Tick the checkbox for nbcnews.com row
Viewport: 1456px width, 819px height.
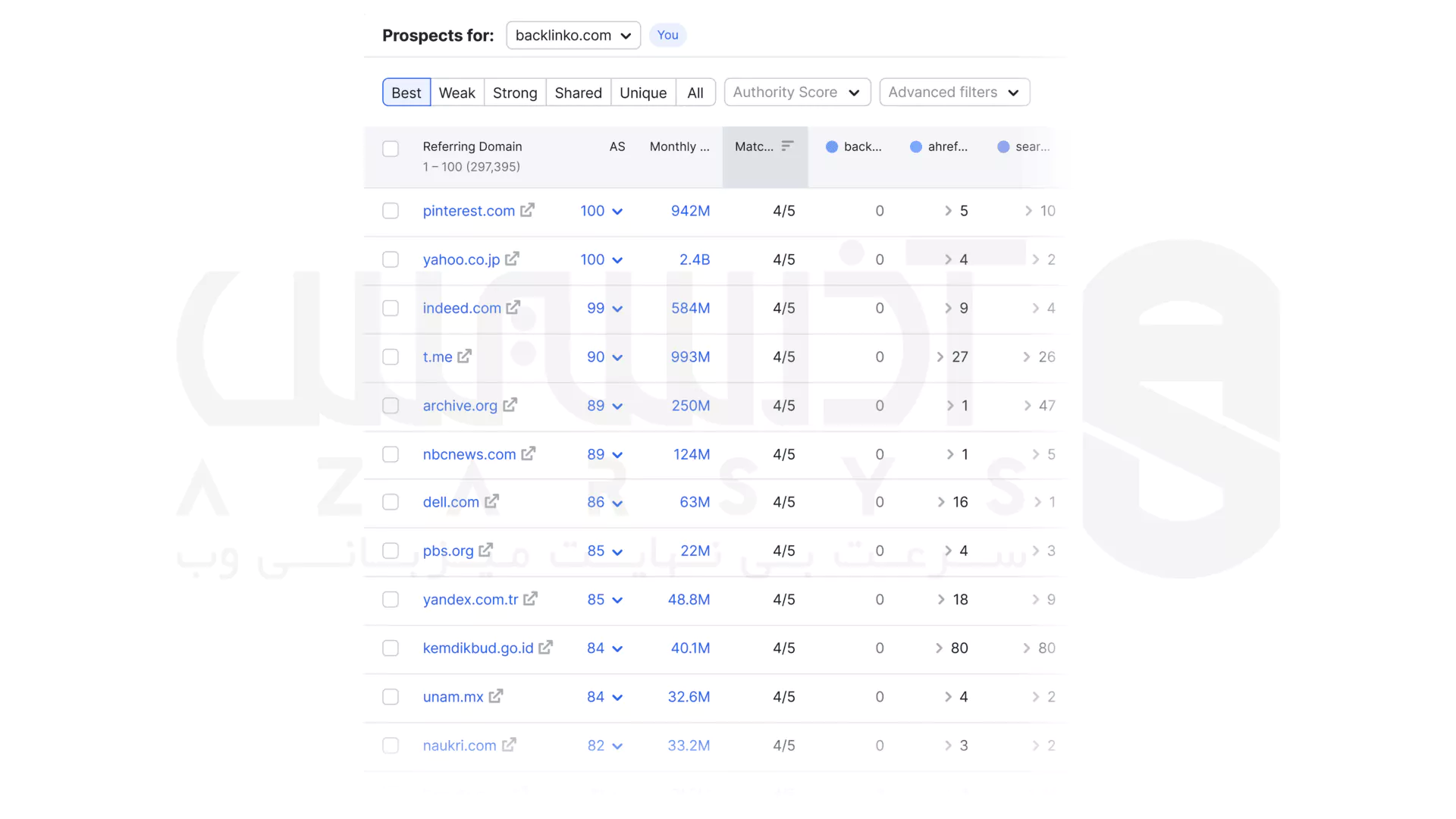point(391,454)
